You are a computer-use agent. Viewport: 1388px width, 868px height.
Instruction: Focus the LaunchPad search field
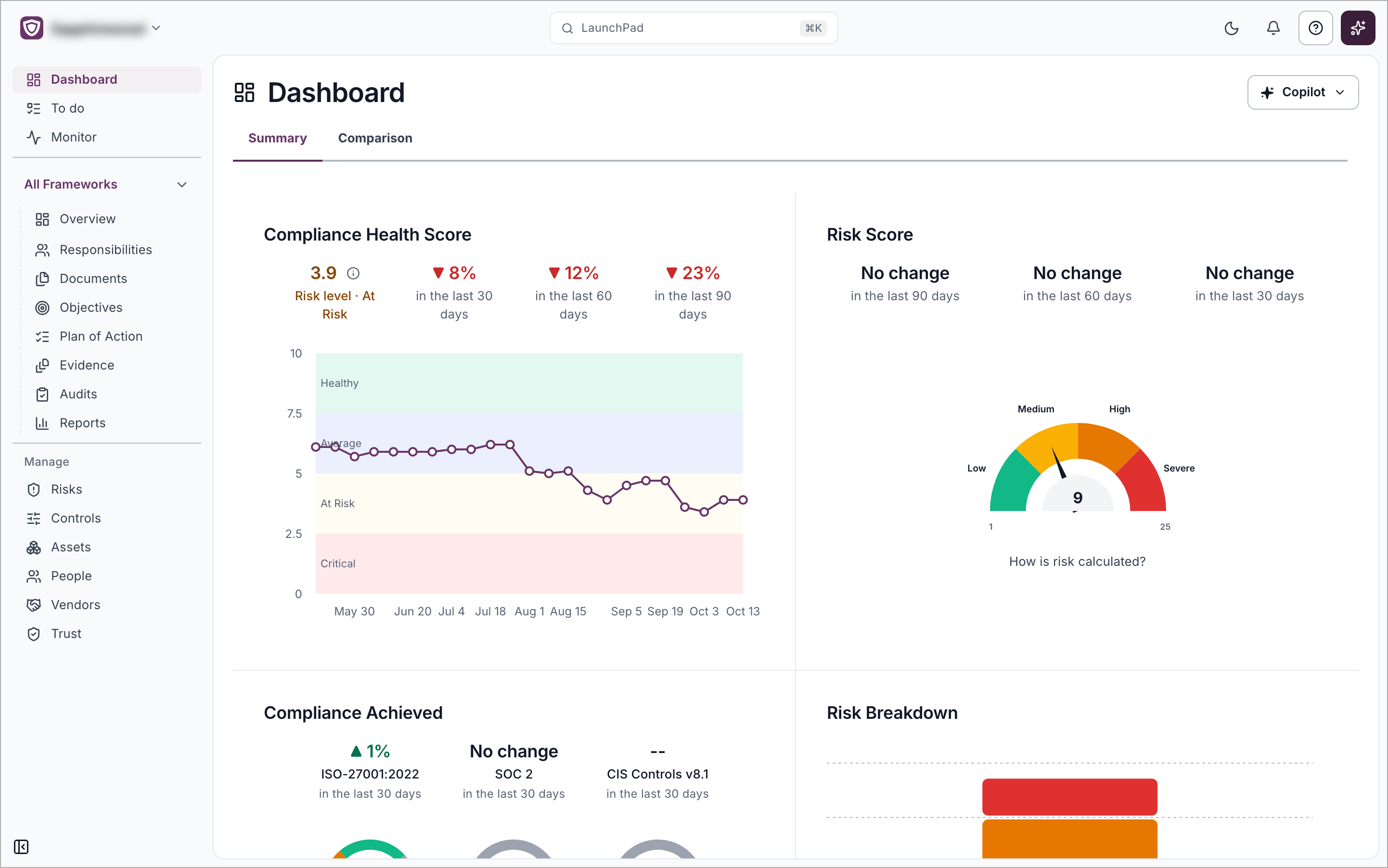tap(693, 28)
